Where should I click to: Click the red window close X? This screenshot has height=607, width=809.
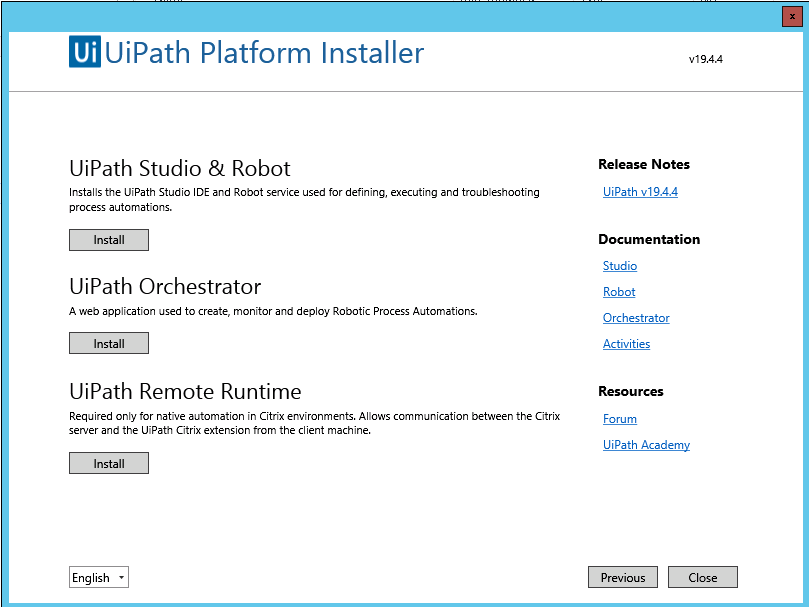click(x=792, y=16)
